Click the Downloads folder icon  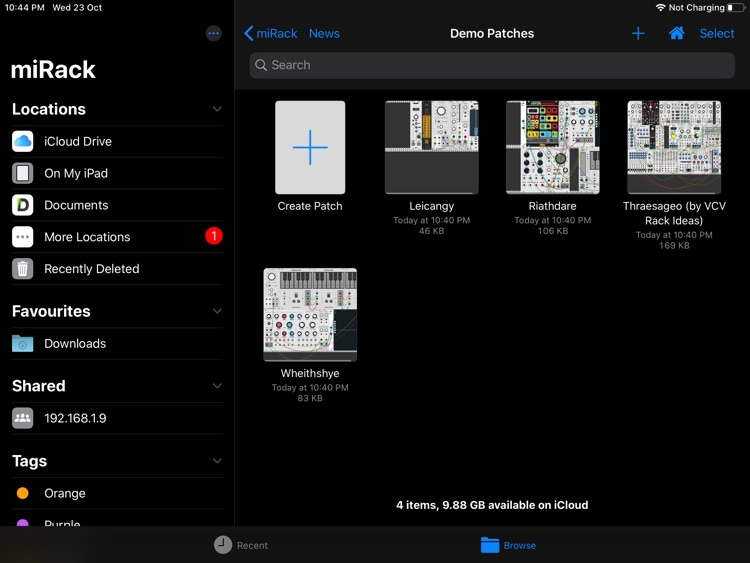[x=22, y=343]
